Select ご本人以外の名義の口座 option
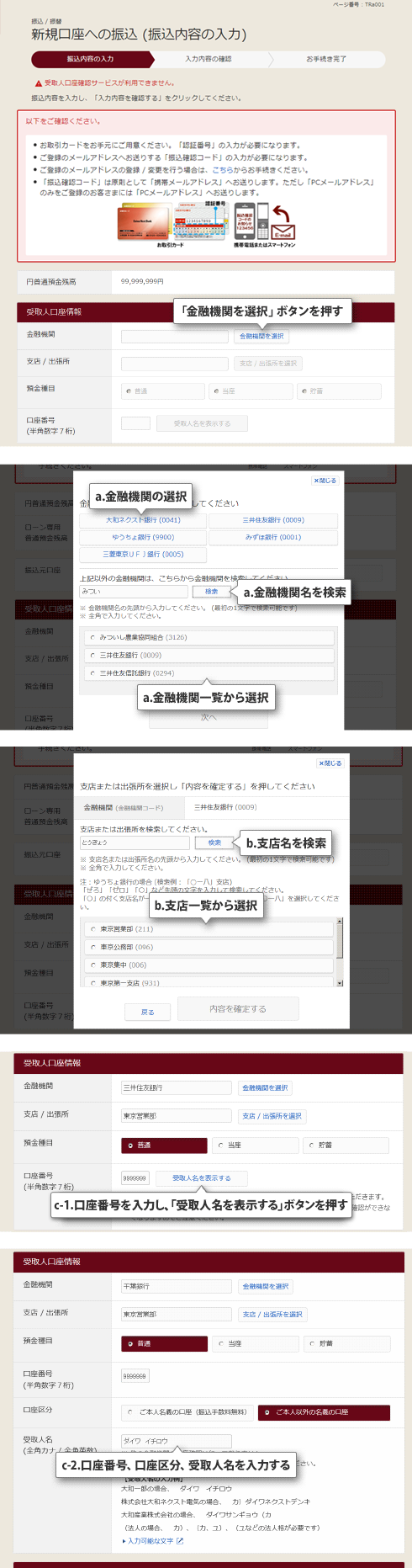Image resolution: width=412 pixels, height=1568 pixels. [x=324, y=1412]
